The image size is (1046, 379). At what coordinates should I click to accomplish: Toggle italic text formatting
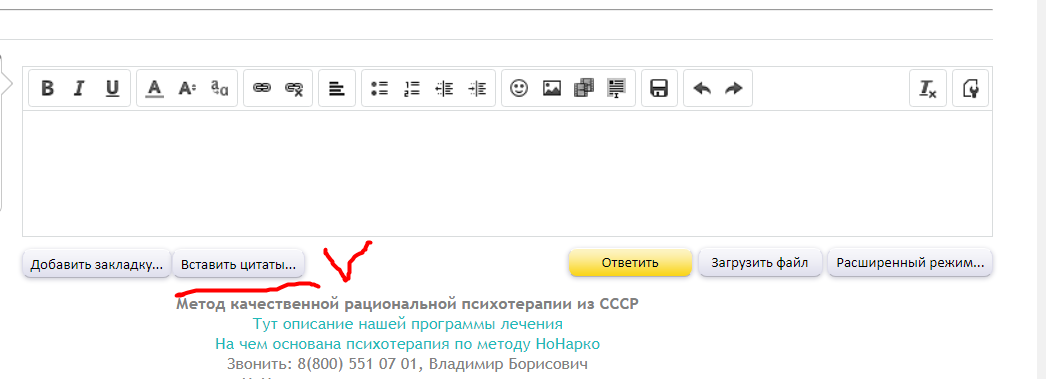click(79, 88)
